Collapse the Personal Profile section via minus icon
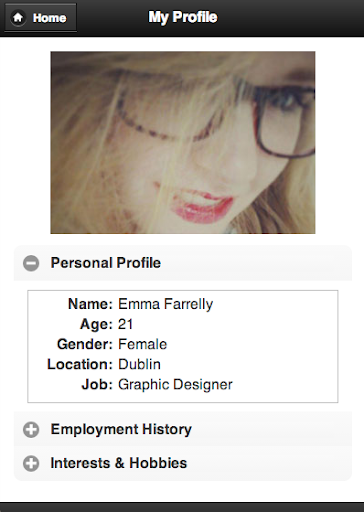The height and width of the screenshot is (512, 364). point(31,263)
